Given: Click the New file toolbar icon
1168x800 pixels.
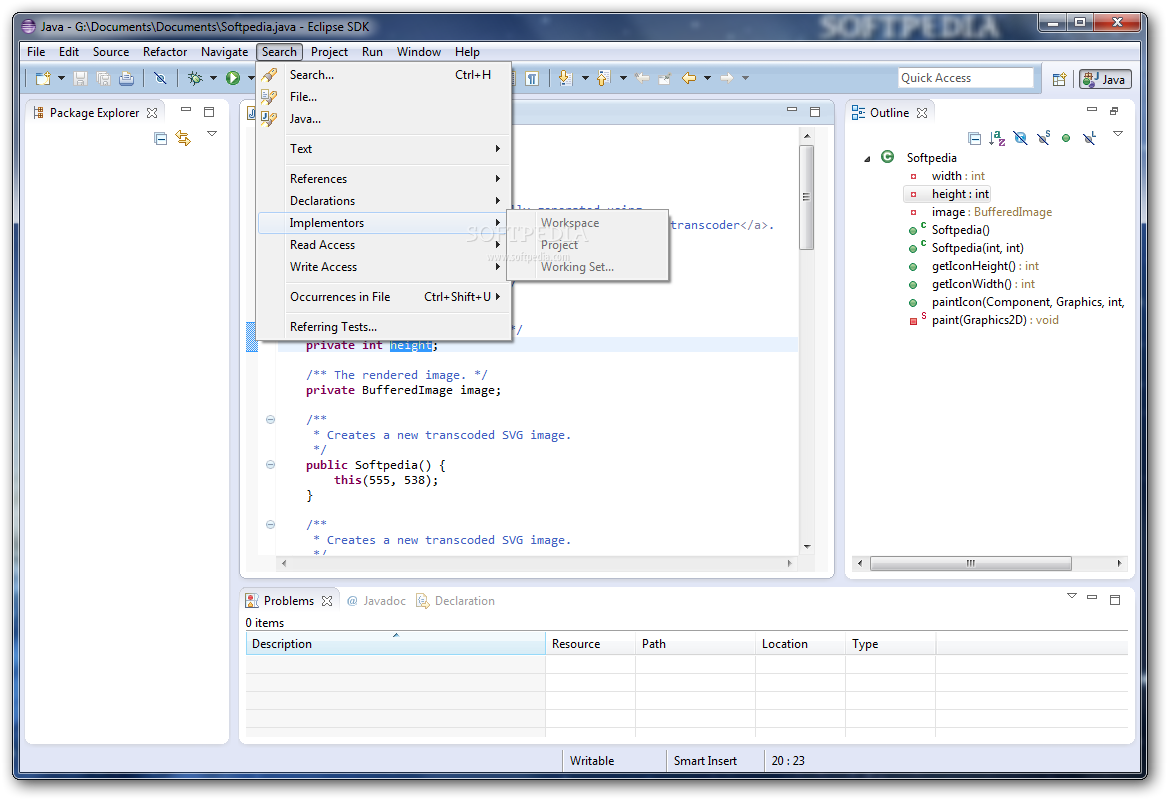Looking at the screenshot, I should pos(43,78).
